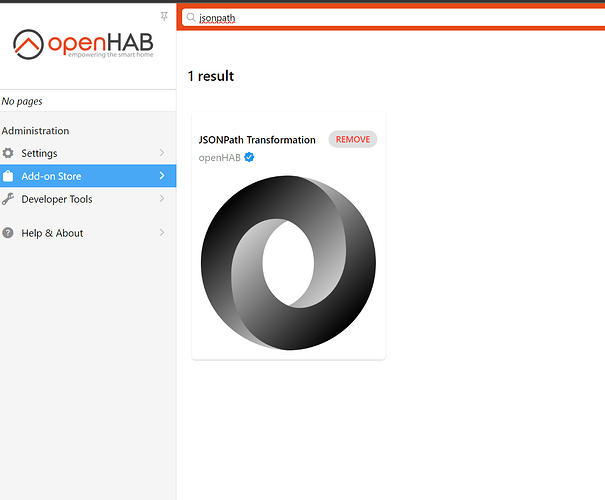
Task: Click the Settings gear icon
Action: pos(8,153)
